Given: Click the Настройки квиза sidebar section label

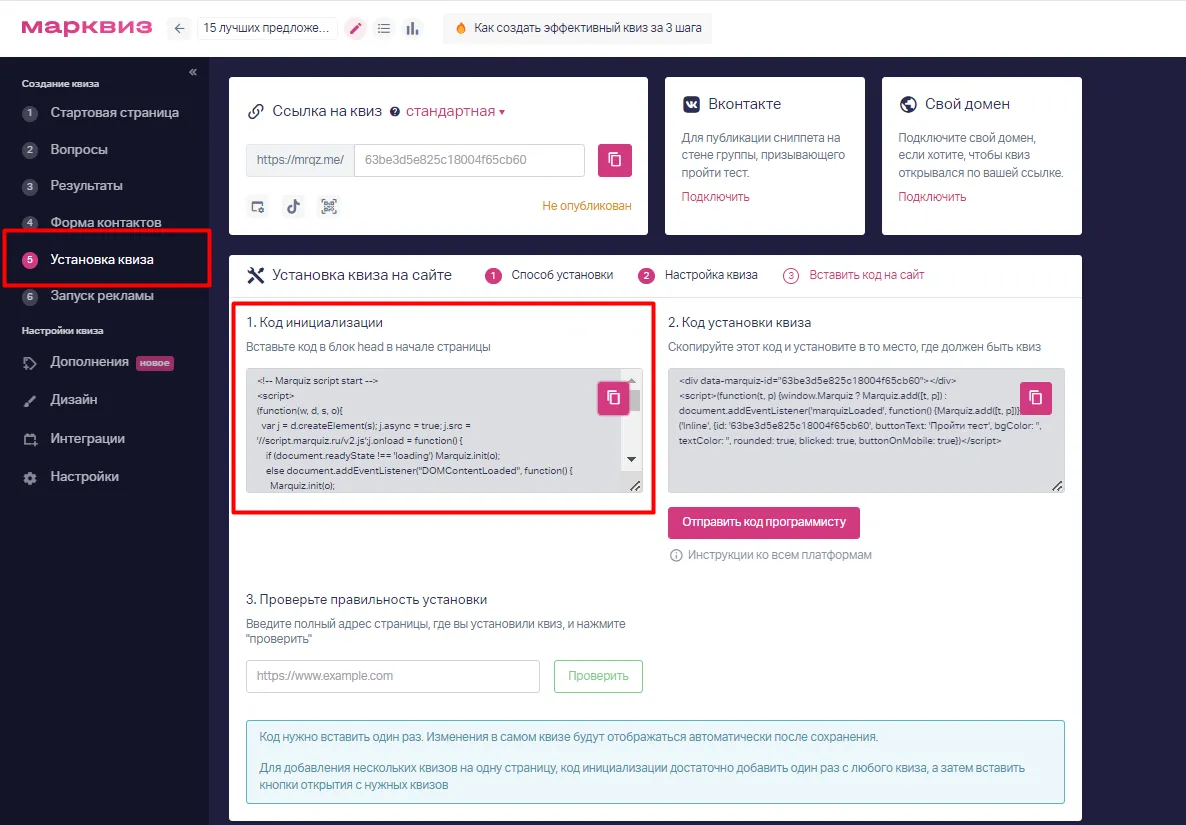Looking at the screenshot, I should (x=63, y=330).
